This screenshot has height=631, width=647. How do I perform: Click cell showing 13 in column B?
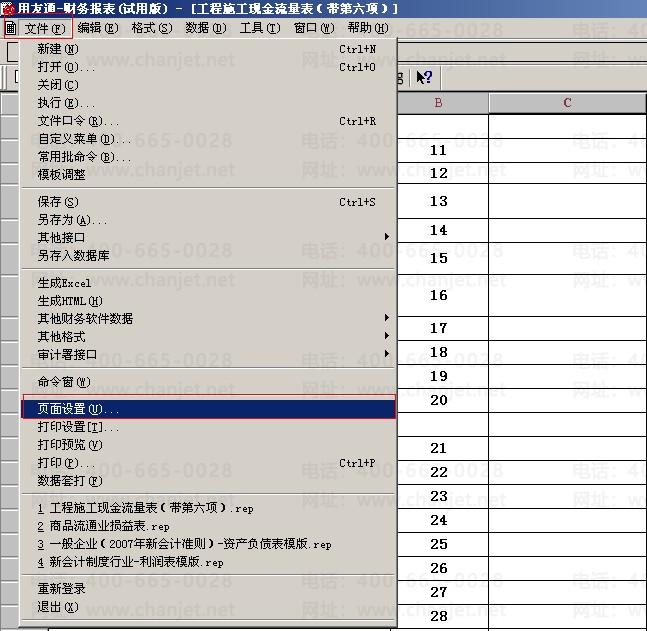442,201
